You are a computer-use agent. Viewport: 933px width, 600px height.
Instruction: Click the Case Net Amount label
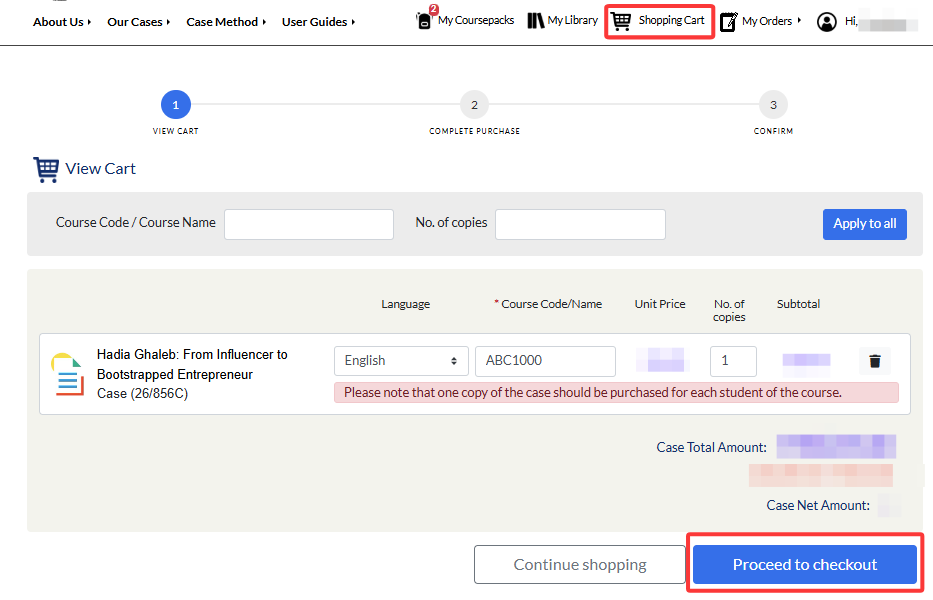[818, 505]
